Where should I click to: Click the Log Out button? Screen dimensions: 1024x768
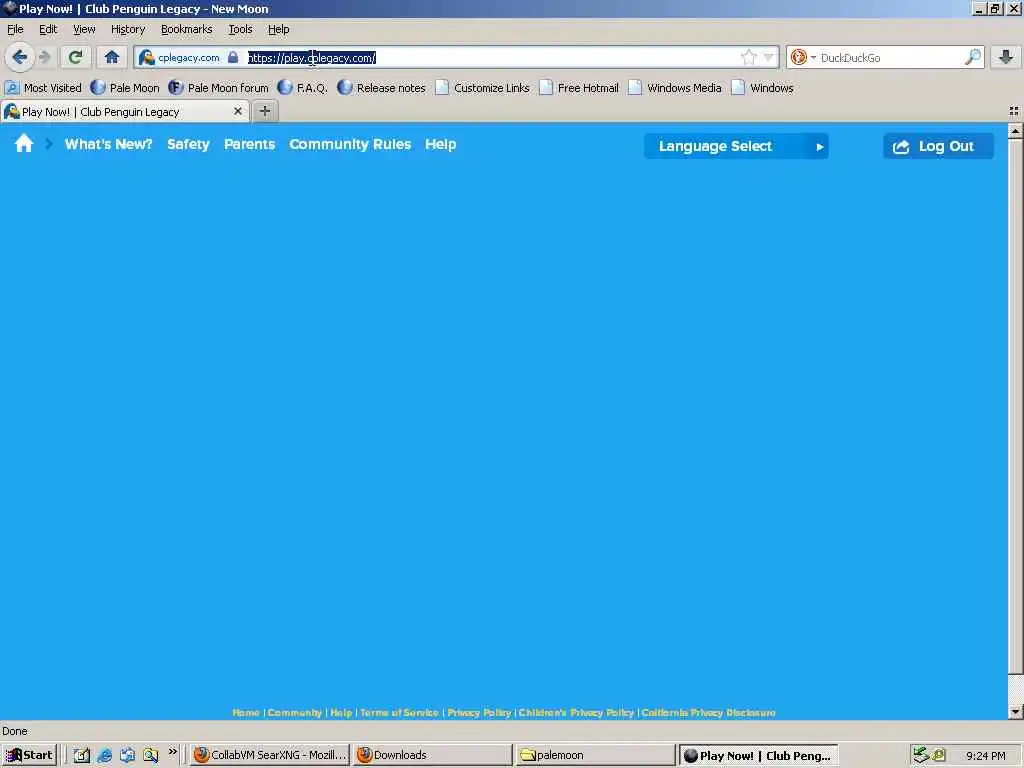pyautogui.click(x=938, y=146)
